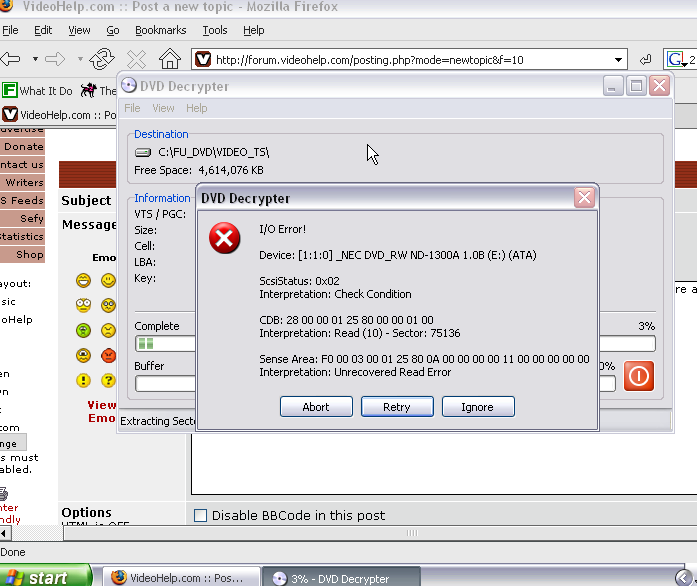Click Firefox Forward arrow button
Image resolution: width=697 pixels, height=586 pixels.
pyautogui.click(x=55, y=59)
